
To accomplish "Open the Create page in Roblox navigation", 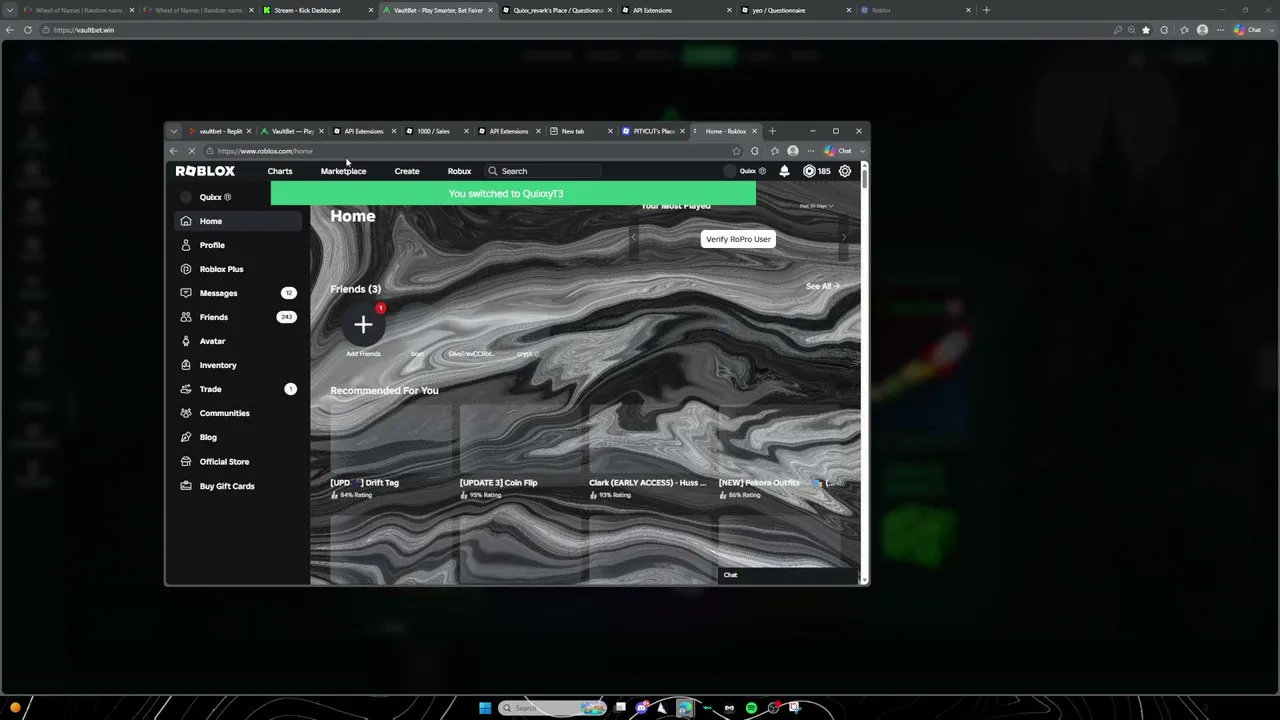I will [407, 171].
